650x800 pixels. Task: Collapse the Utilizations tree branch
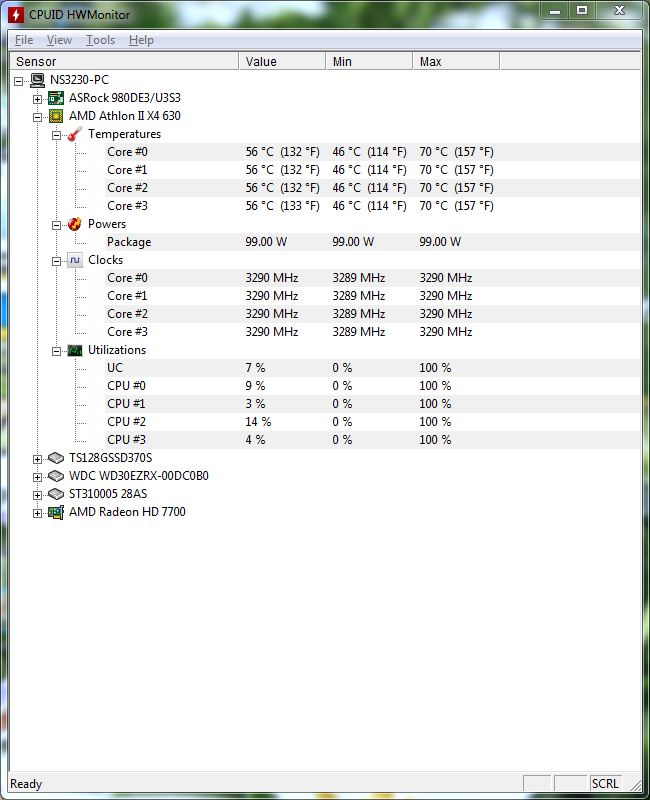point(57,350)
